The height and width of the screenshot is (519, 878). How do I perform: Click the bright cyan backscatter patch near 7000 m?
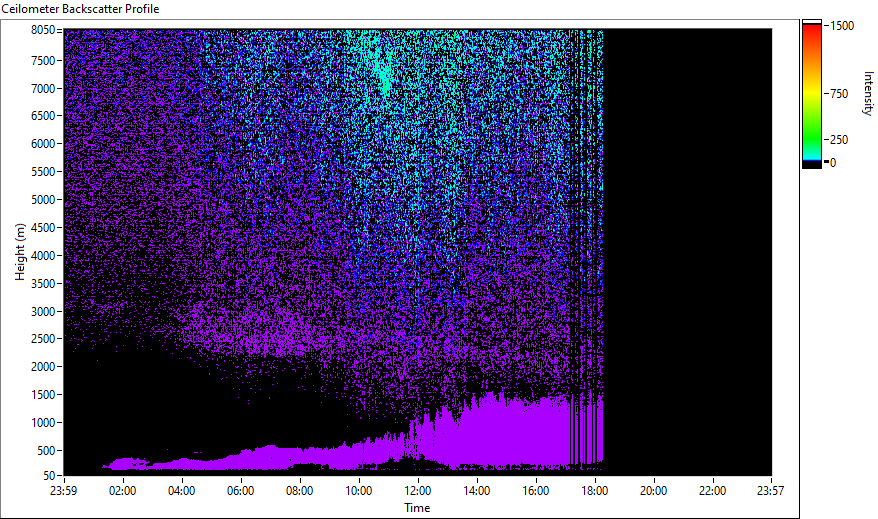(384, 76)
